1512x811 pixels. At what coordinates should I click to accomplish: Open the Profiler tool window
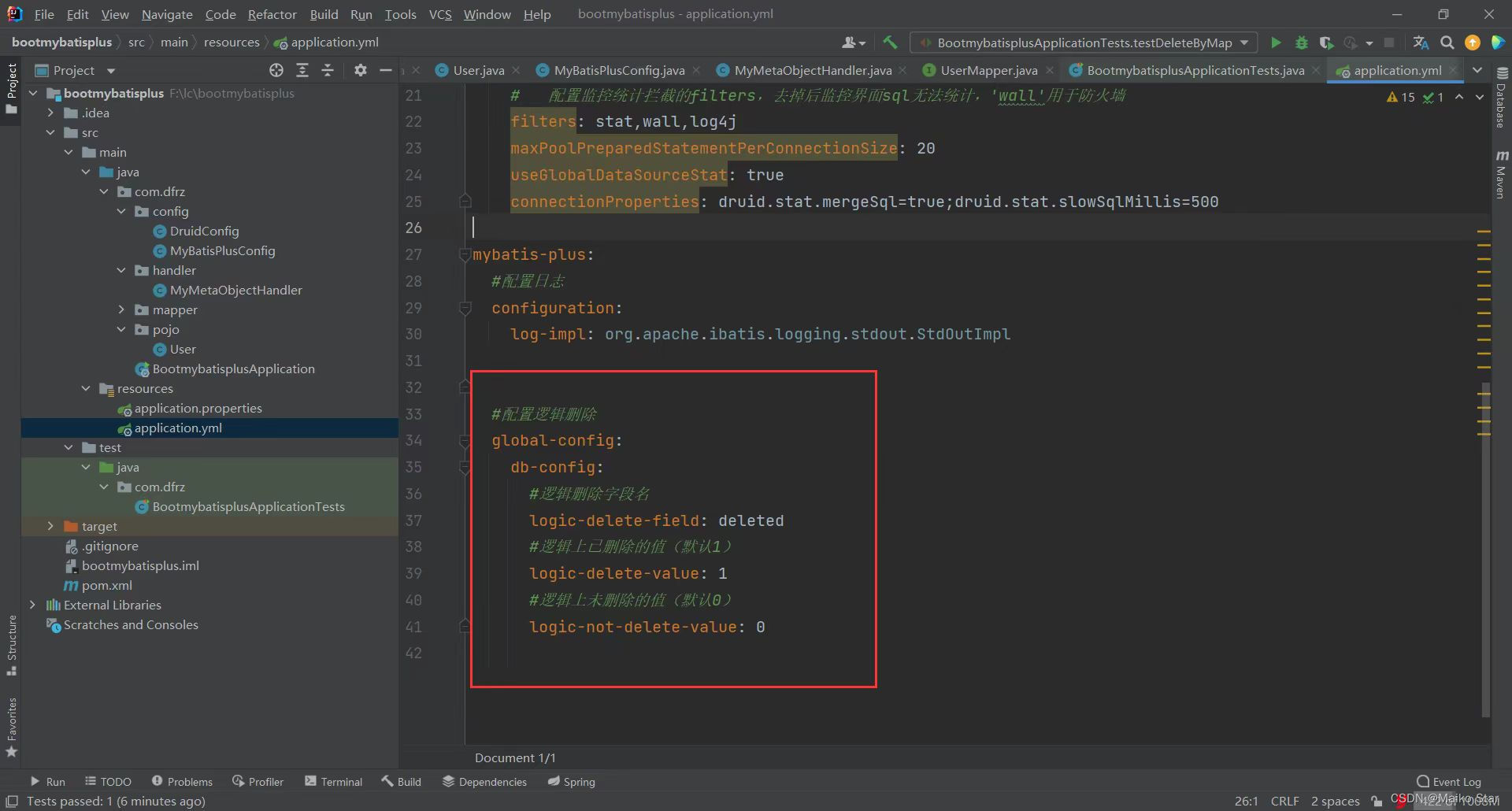[258, 781]
